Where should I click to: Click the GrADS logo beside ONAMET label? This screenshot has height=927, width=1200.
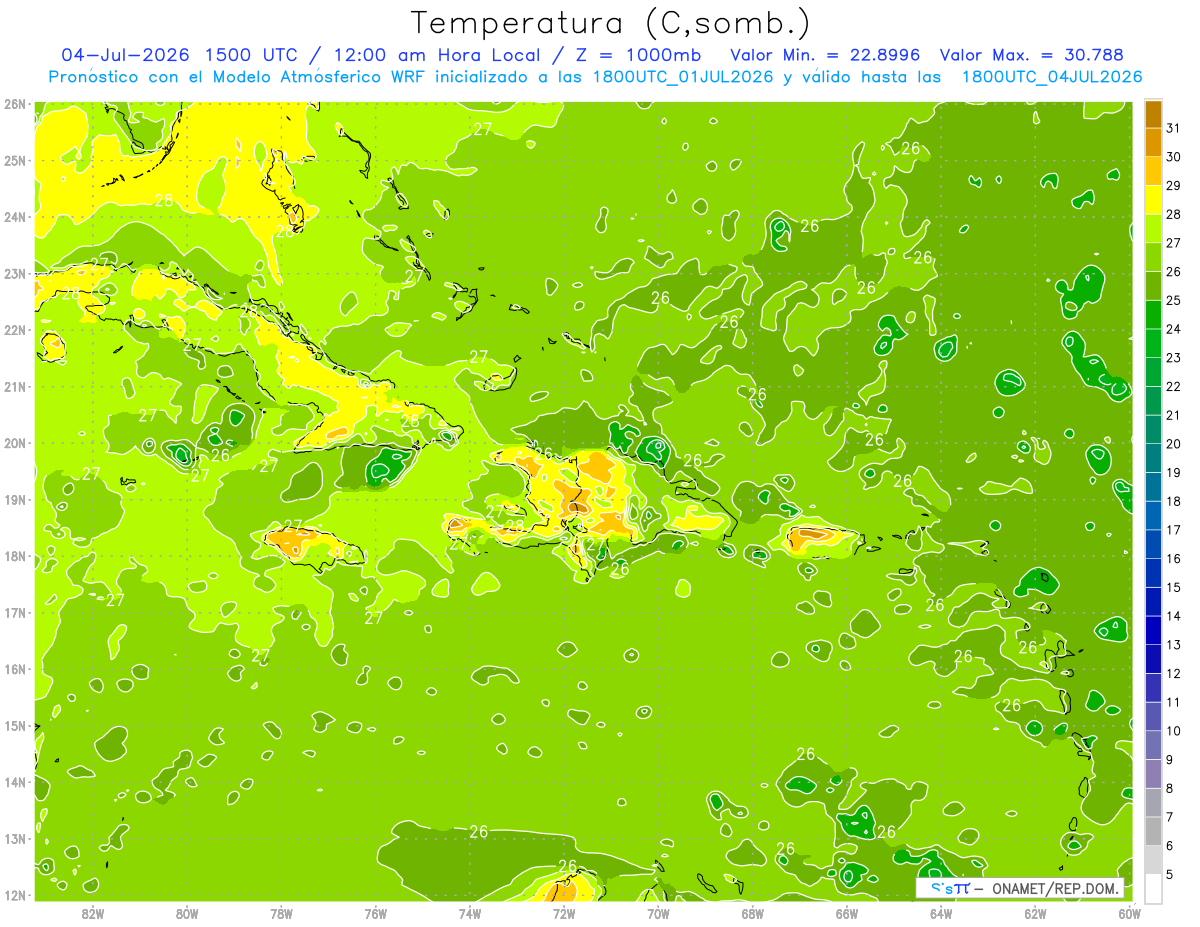pyautogui.click(x=949, y=888)
